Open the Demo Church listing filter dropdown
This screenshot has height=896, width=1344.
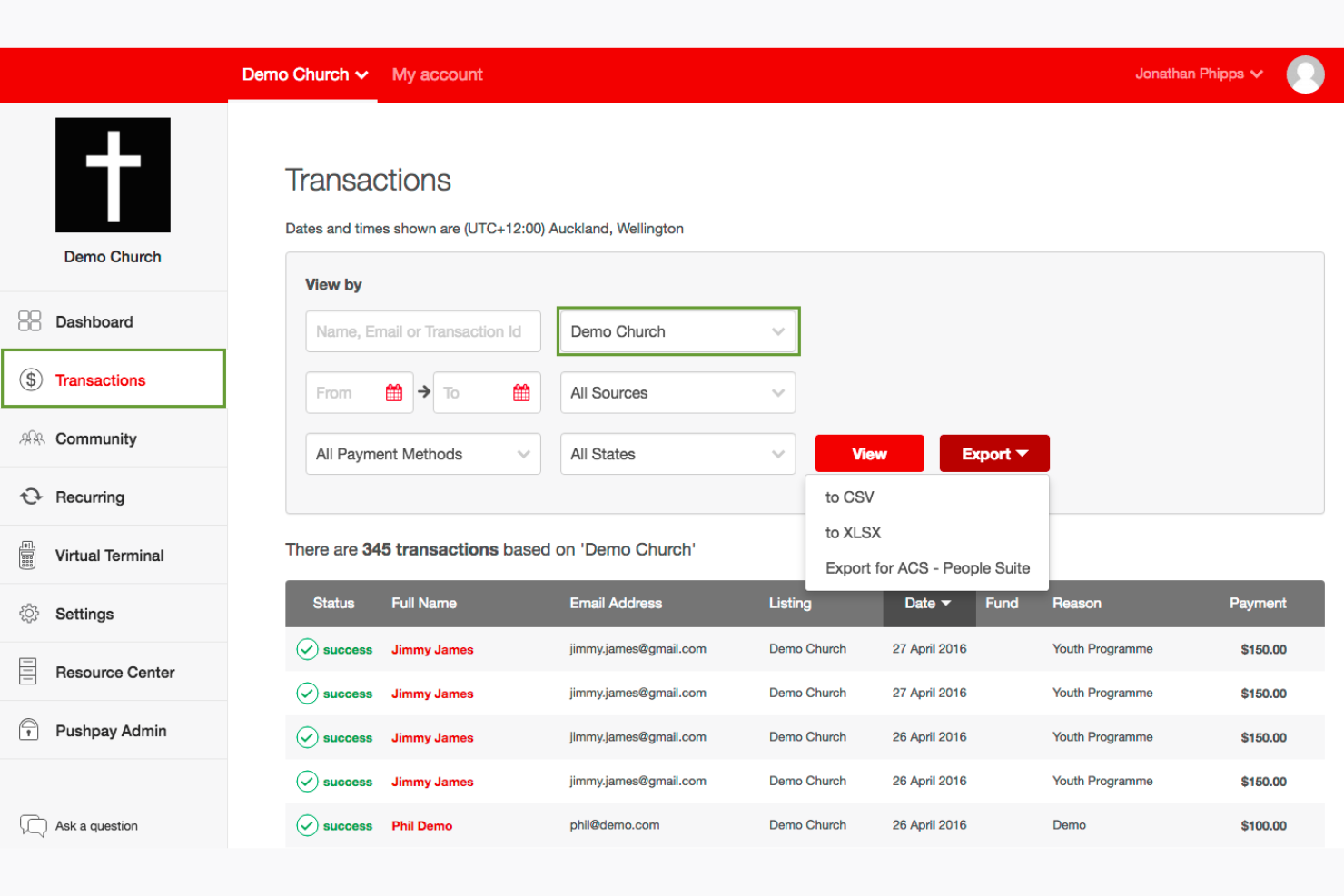pyautogui.click(x=677, y=331)
